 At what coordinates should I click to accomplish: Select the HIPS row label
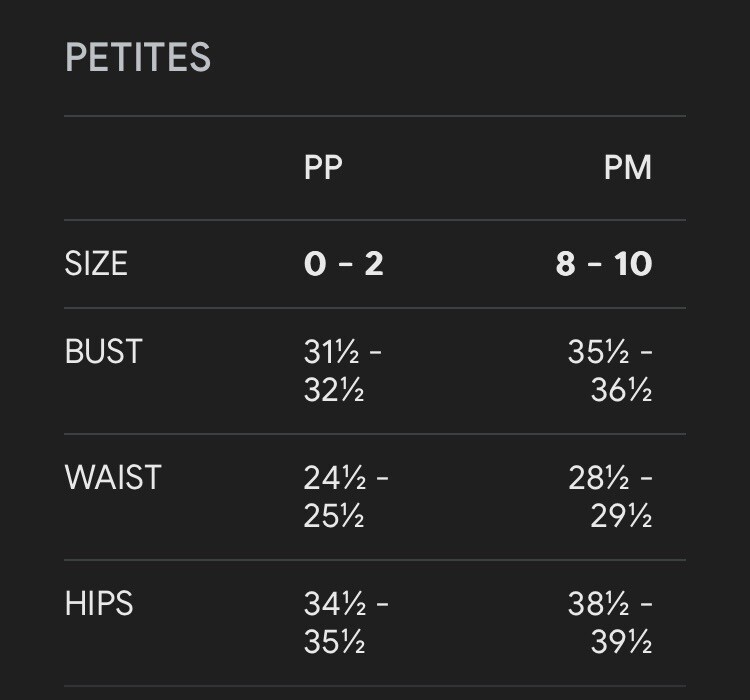(x=99, y=603)
